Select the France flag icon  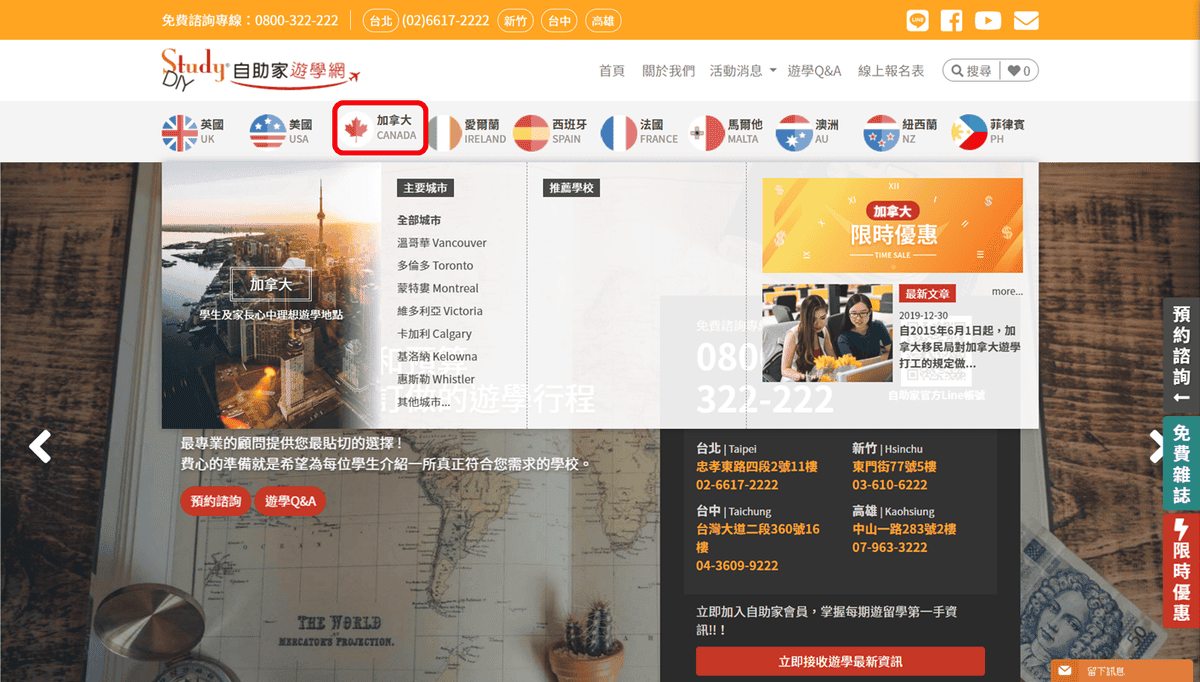(x=618, y=132)
